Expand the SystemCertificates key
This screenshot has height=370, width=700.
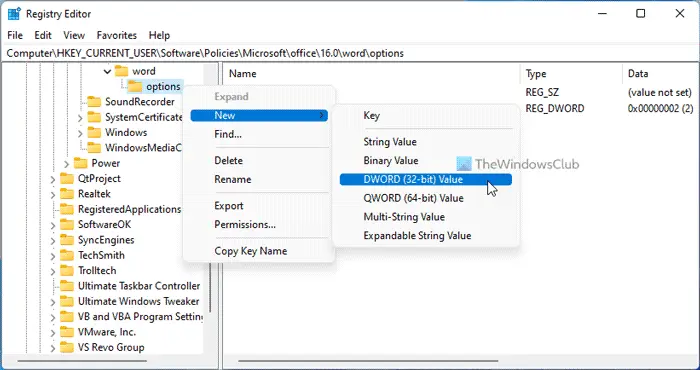[80, 118]
